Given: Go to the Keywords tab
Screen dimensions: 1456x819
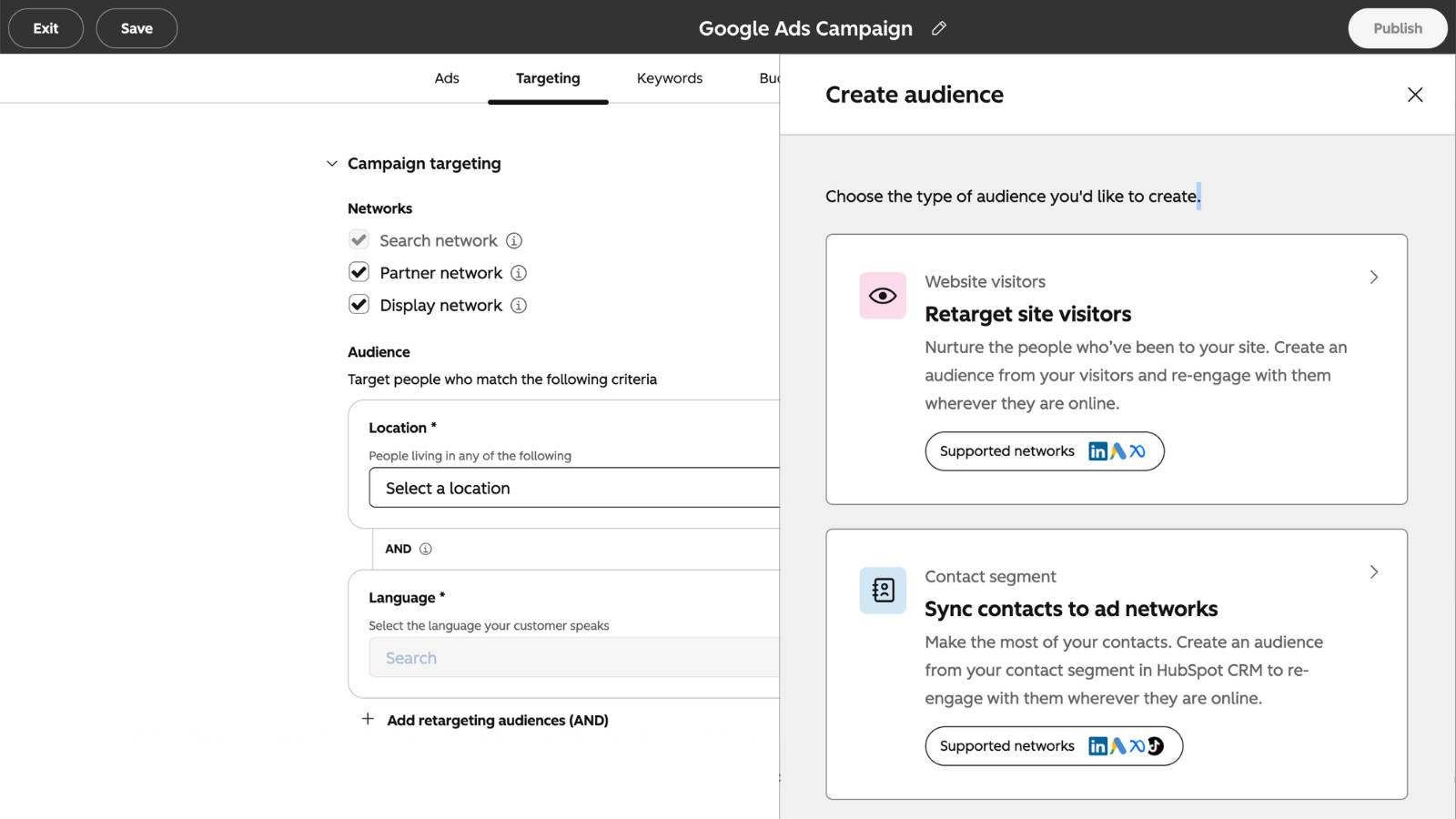Looking at the screenshot, I should click(x=670, y=78).
